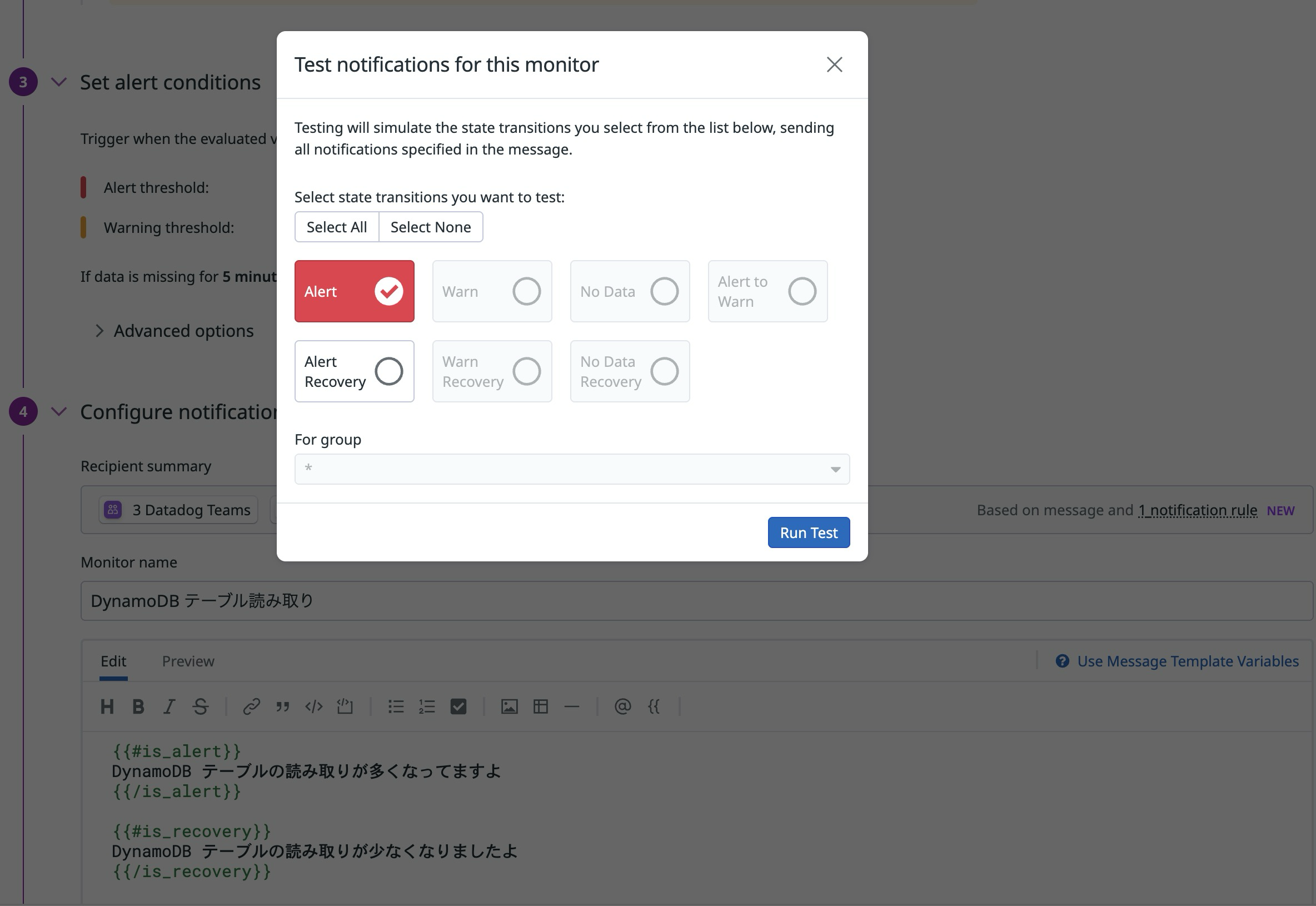Enable the No Data state transition
This screenshot has height=906, width=1316.
(629, 291)
